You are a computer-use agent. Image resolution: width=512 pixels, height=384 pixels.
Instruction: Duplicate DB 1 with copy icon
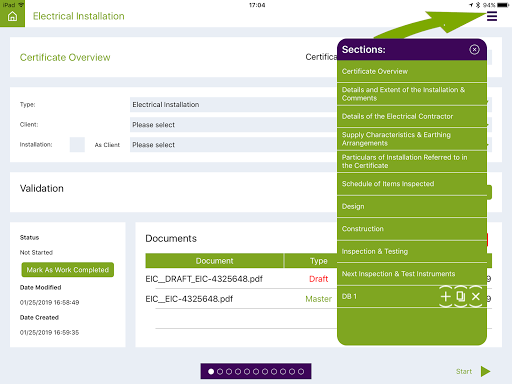point(461,296)
